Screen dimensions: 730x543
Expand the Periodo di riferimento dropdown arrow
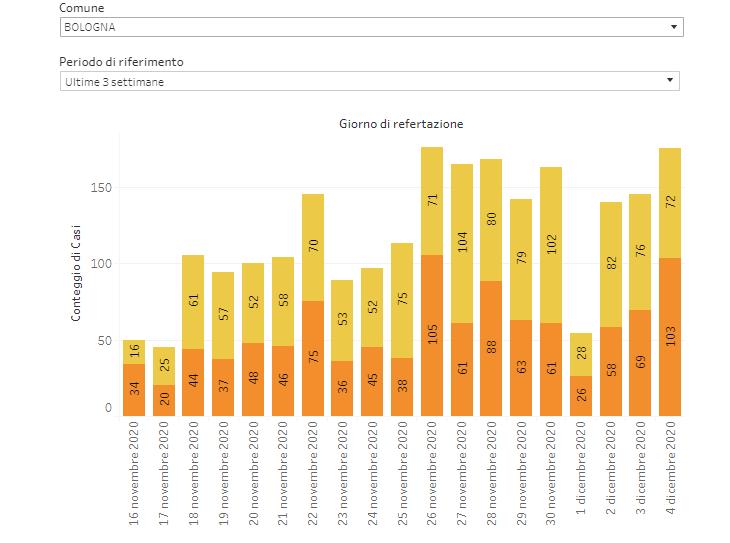(672, 81)
